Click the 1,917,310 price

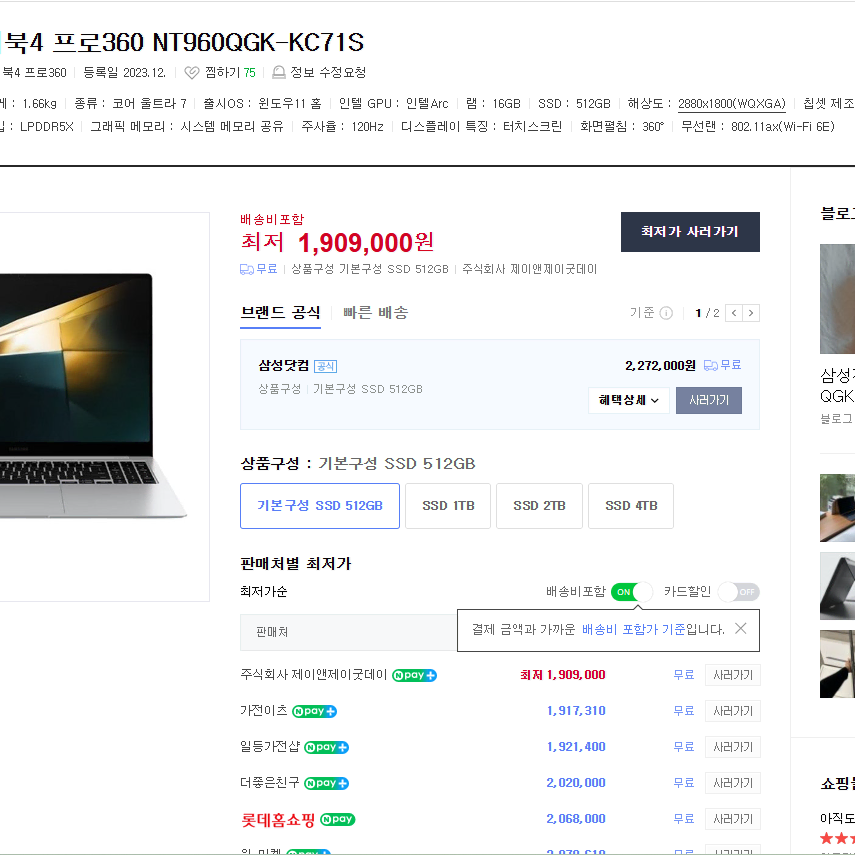pos(576,711)
